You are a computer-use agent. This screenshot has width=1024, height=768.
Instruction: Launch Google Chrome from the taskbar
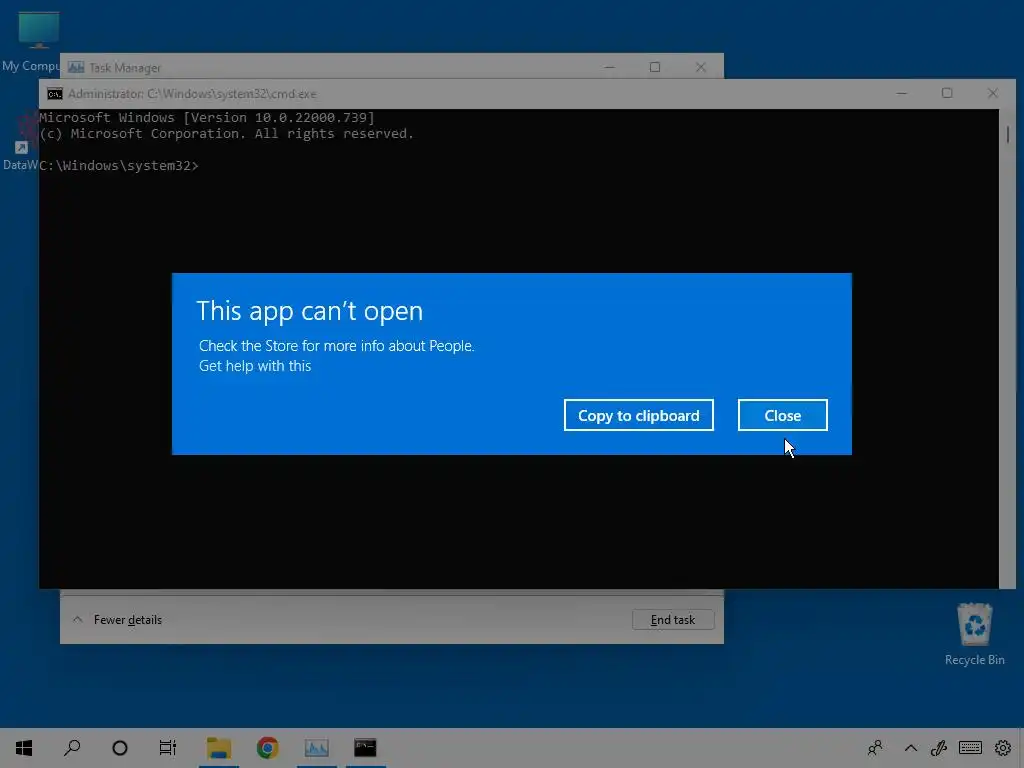pyautogui.click(x=267, y=748)
